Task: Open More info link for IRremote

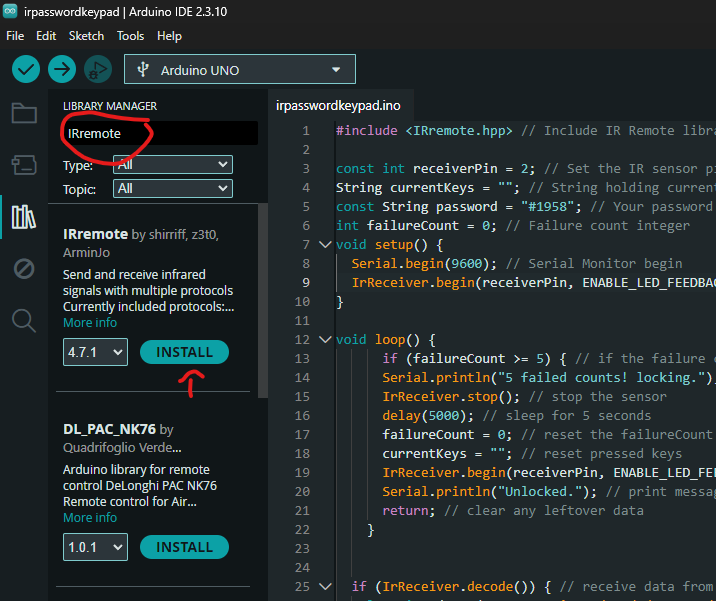Action: (x=90, y=323)
